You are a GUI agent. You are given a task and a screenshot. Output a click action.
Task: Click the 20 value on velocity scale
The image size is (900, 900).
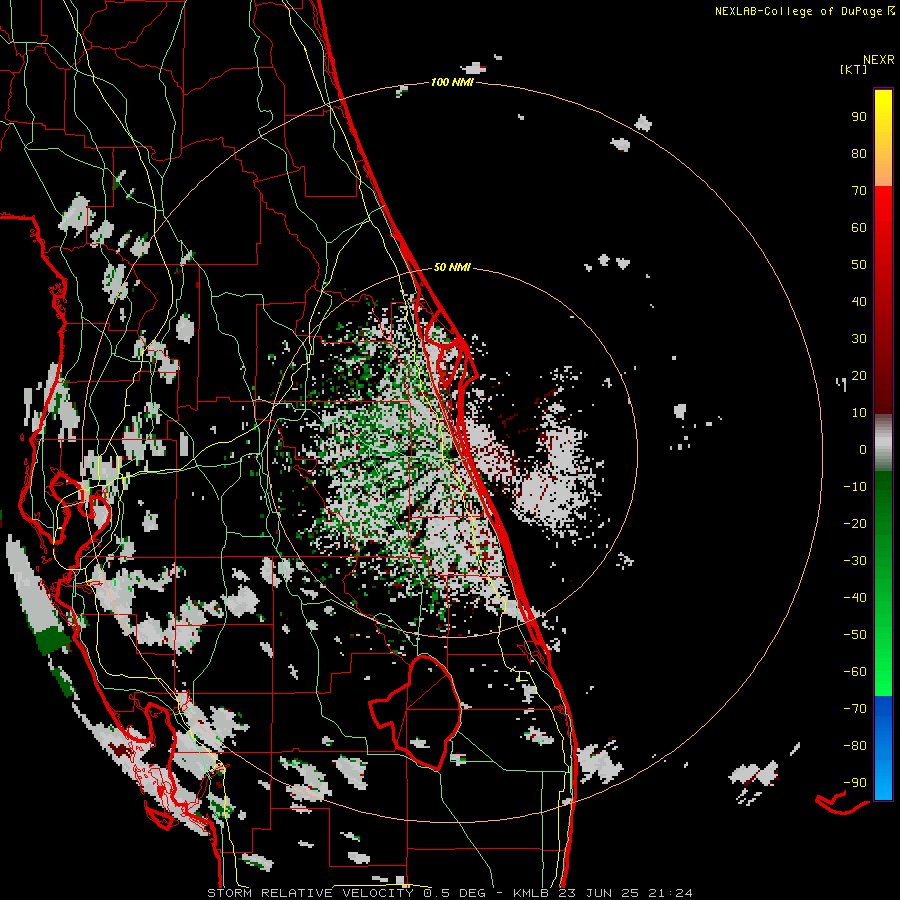pyautogui.click(x=859, y=376)
